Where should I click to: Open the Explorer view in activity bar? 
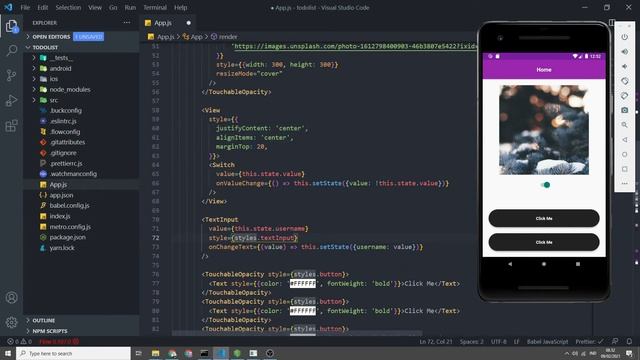11,27
